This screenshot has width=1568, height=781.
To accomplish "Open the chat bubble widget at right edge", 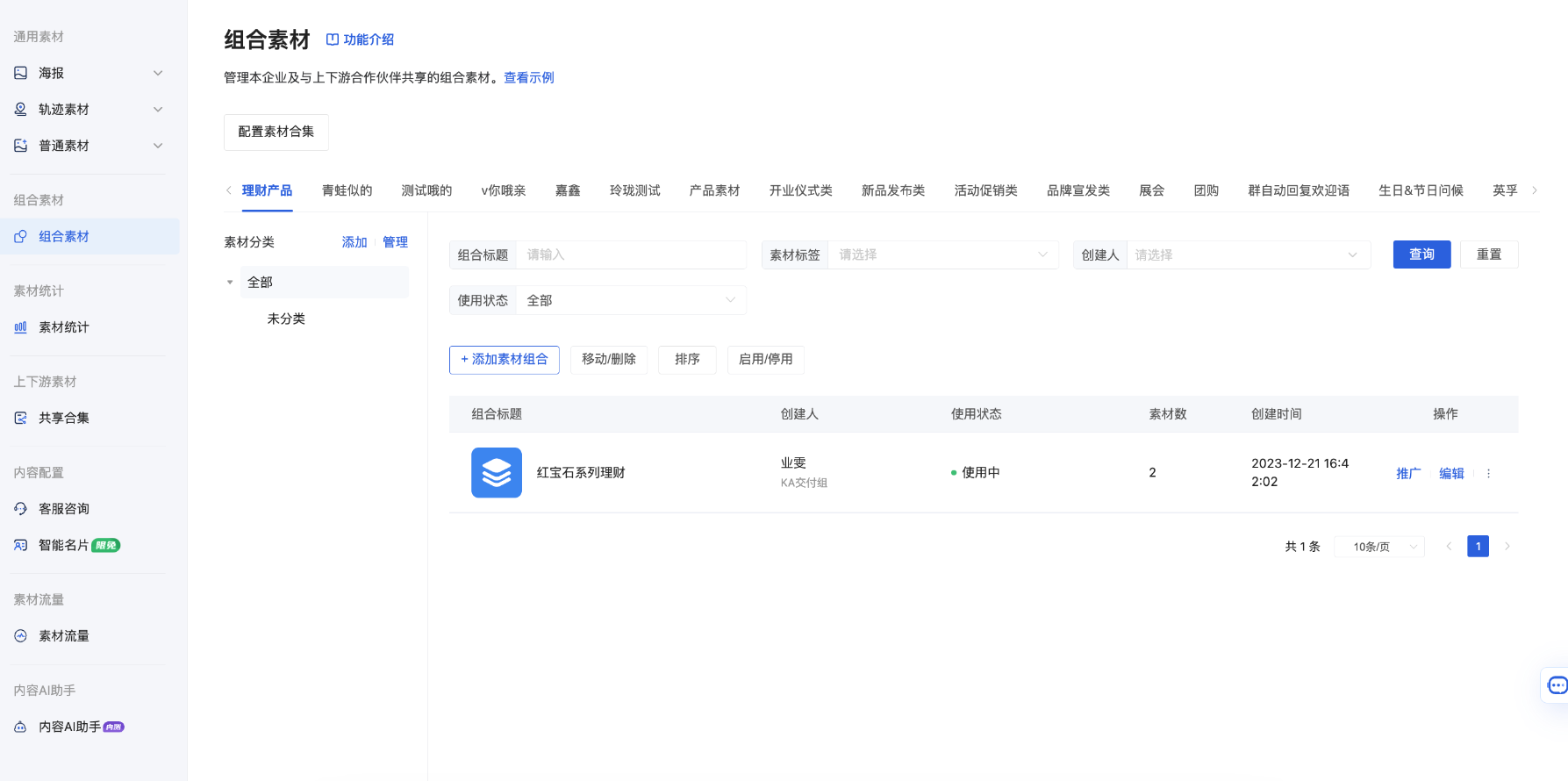I will 1557,685.
